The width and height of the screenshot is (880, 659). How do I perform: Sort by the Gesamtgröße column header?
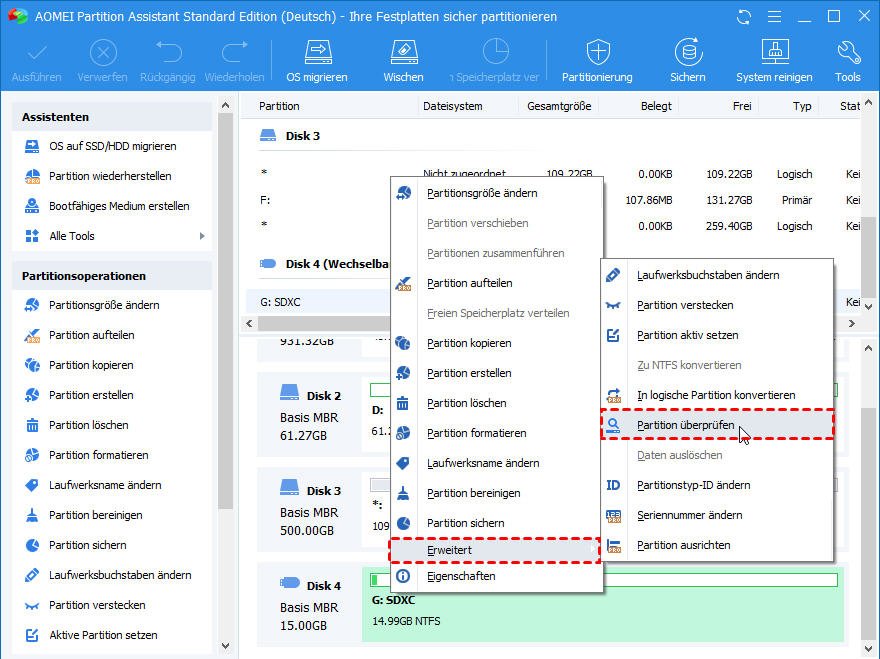point(559,106)
